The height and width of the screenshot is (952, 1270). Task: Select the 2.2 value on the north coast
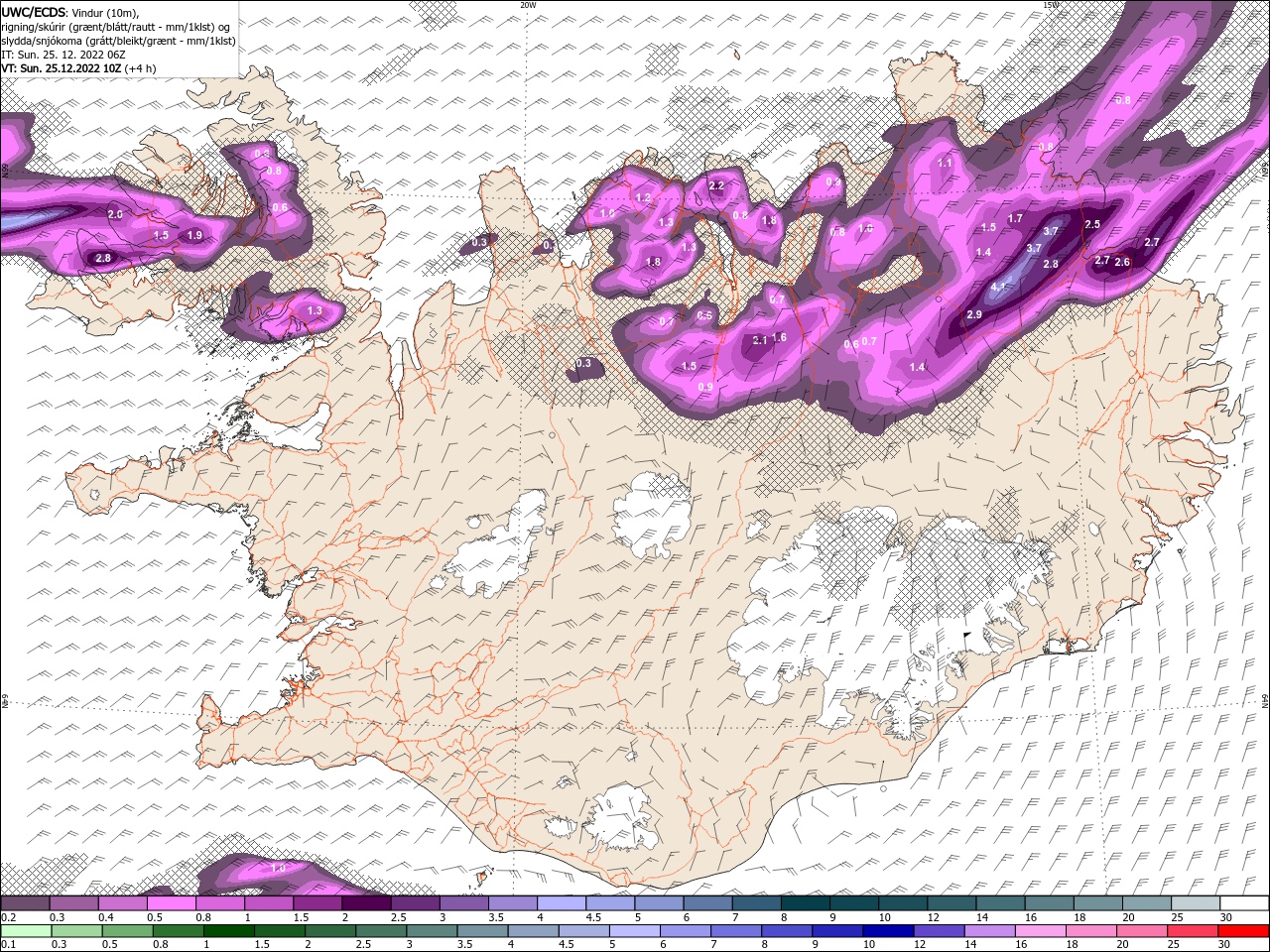tap(716, 185)
